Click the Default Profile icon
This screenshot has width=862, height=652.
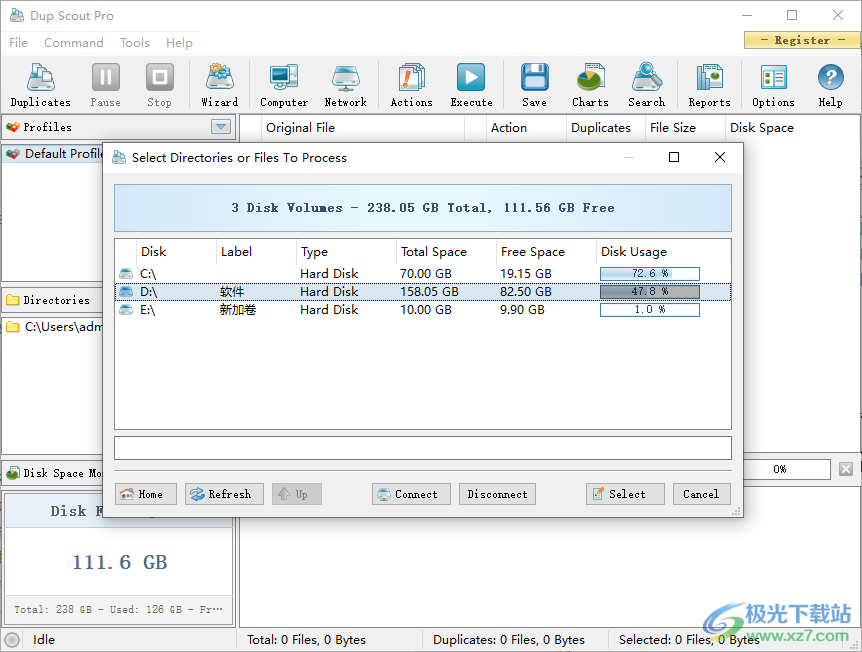click(13, 154)
